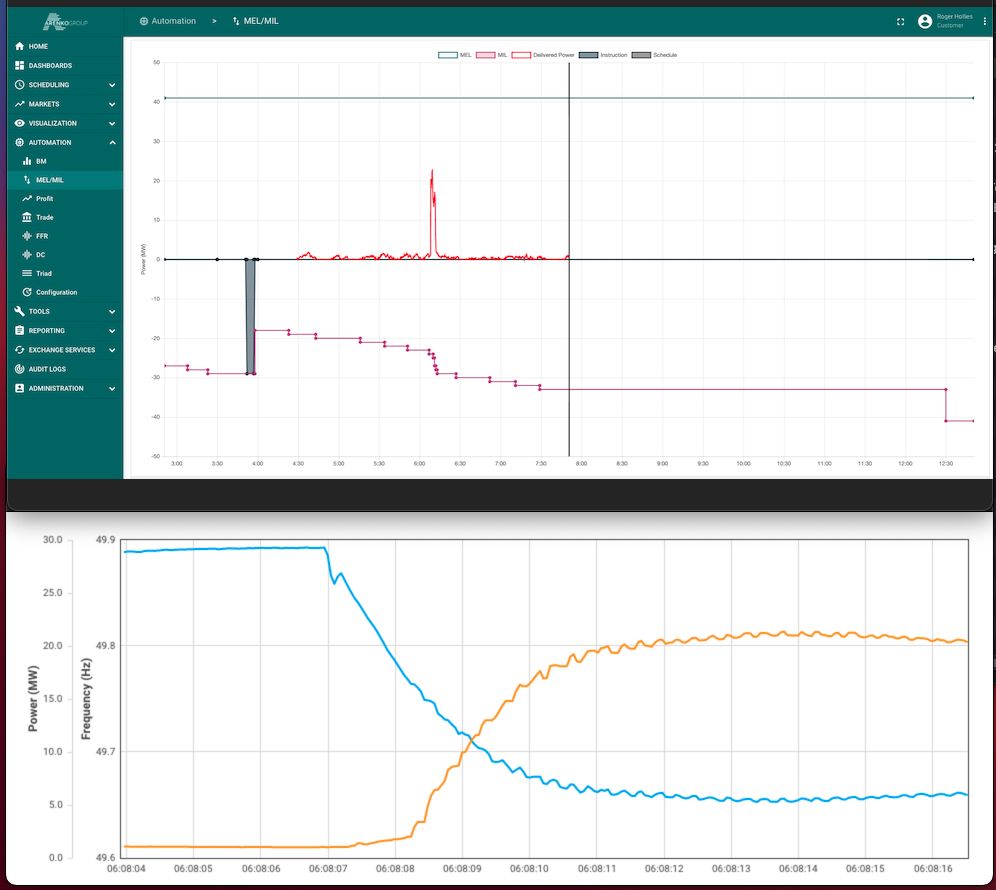Expand the Exchange Services chevron
Image resolution: width=996 pixels, height=890 pixels.
(112, 350)
